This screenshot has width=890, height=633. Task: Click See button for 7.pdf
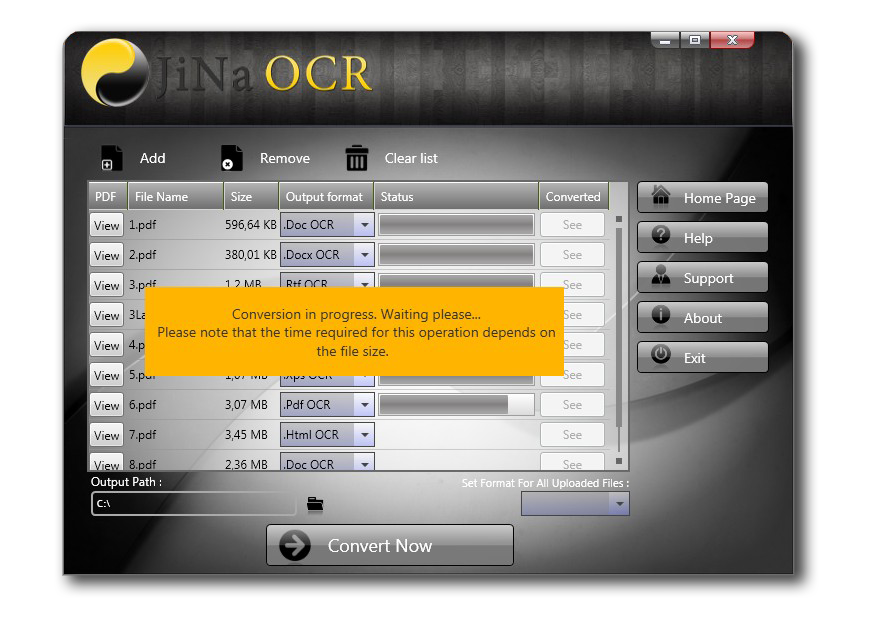tap(572, 435)
